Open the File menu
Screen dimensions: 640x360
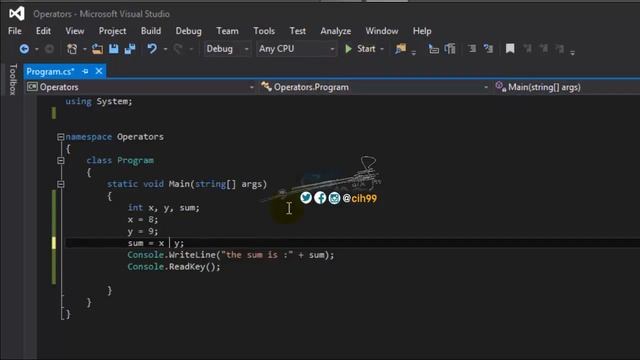(x=15, y=31)
